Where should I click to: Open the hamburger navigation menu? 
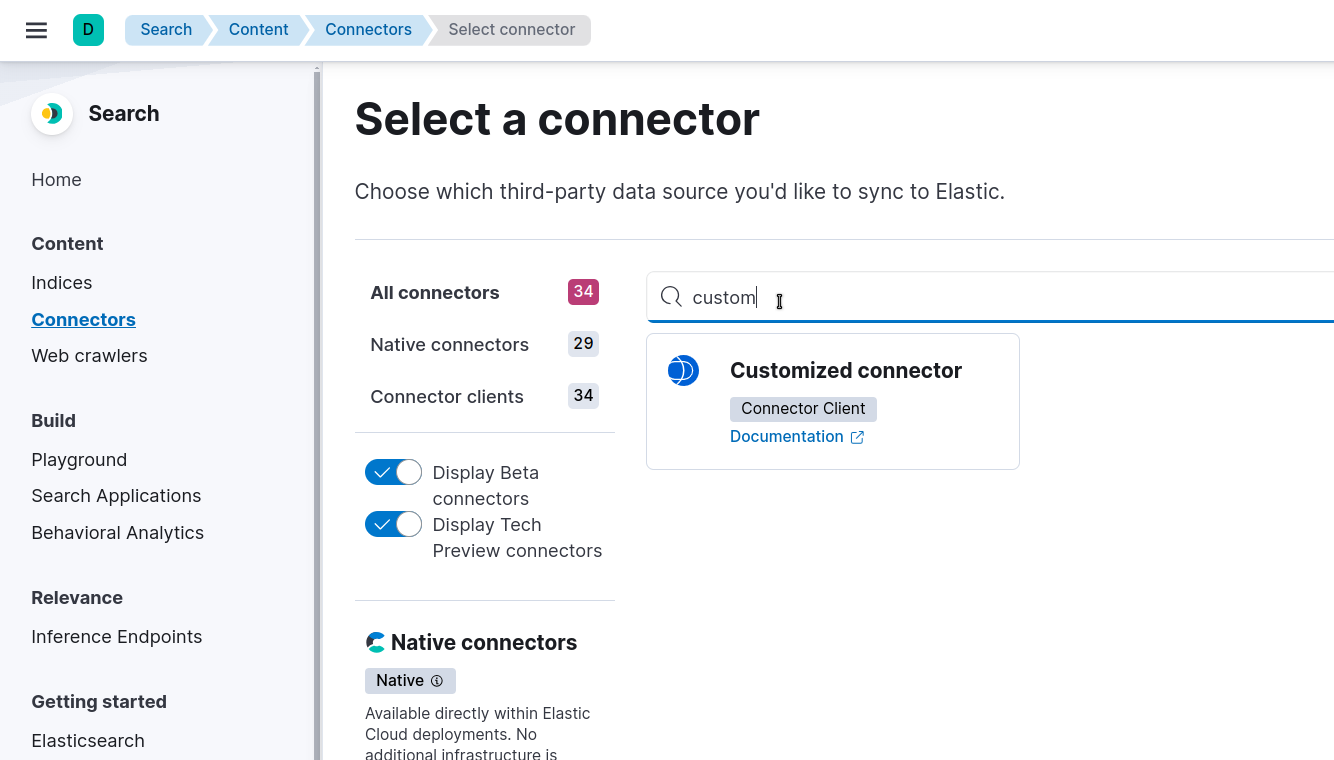(36, 30)
